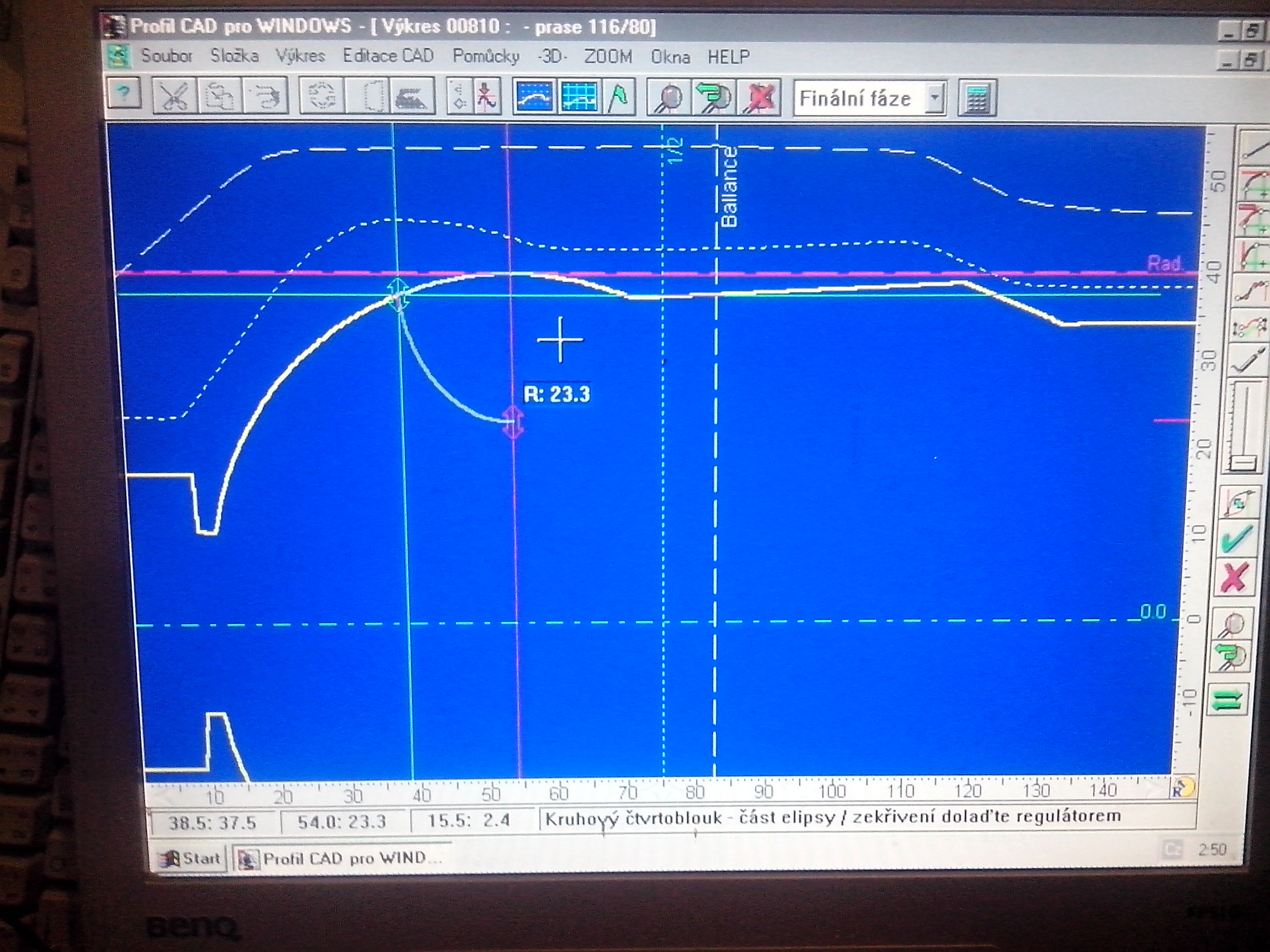The image size is (1270, 952).
Task: Select the straight line tool in right toolbar
Action: coord(1255,147)
